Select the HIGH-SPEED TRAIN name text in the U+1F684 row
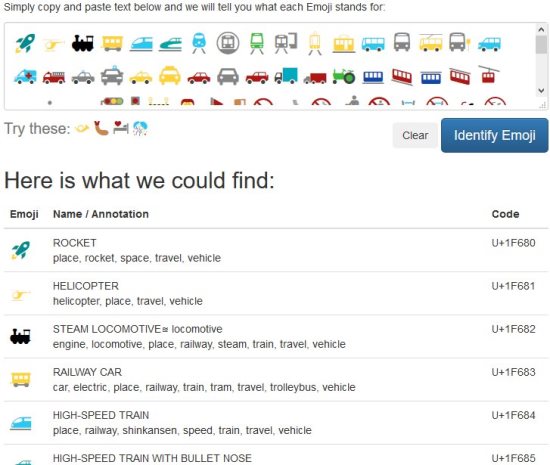550x465 pixels. click(101, 415)
